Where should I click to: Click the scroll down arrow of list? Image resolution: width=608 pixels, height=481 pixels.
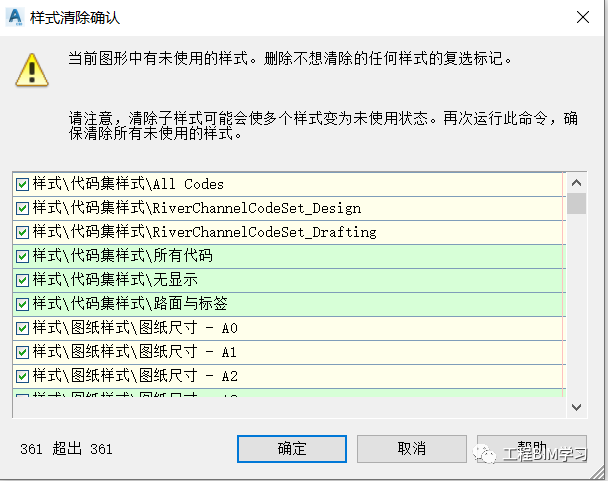click(x=576, y=407)
